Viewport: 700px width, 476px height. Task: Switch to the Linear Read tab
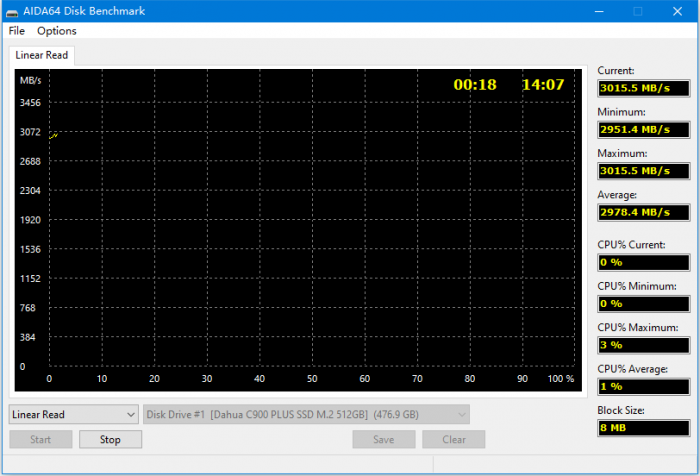(42, 55)
